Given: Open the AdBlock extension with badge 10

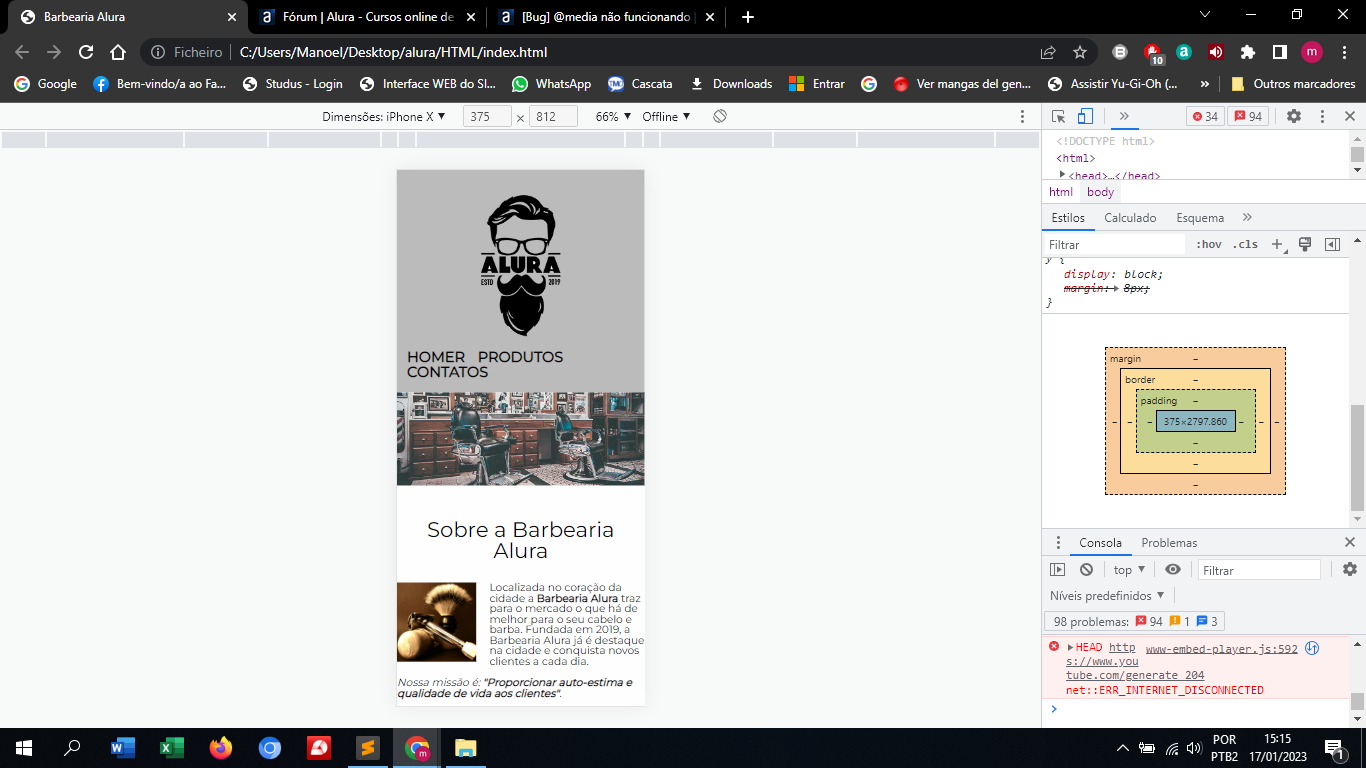Looking at the screenshot, I should pos(1153,52).
